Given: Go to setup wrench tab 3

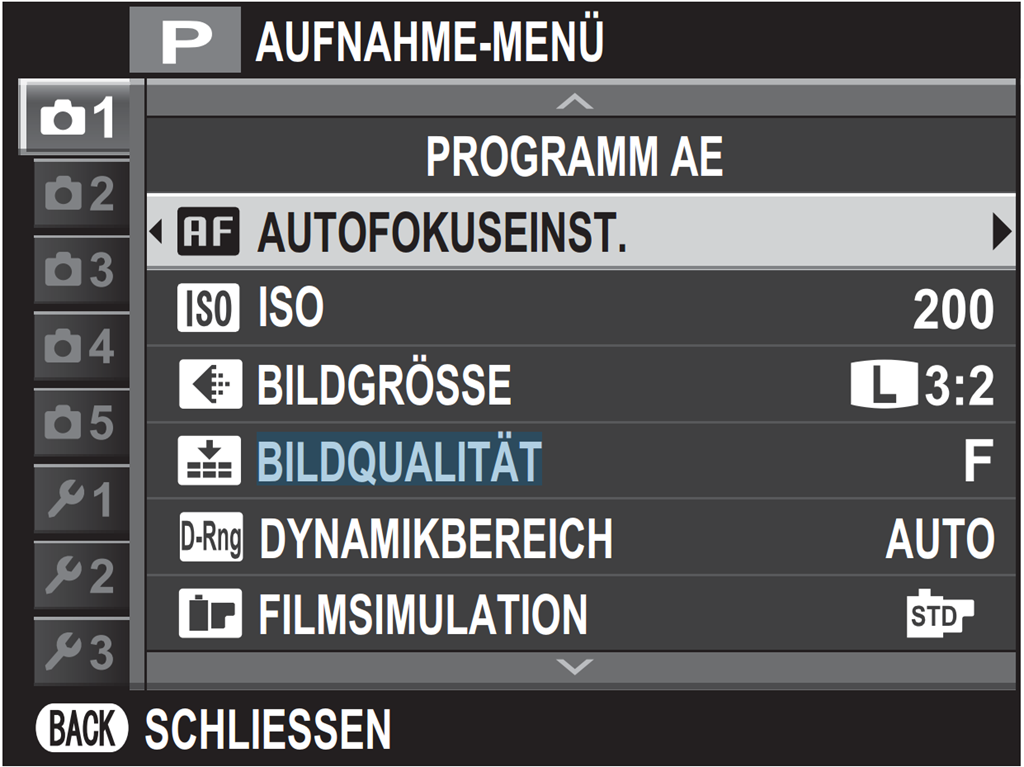Looking at the screenshot, I should point(80,653).
